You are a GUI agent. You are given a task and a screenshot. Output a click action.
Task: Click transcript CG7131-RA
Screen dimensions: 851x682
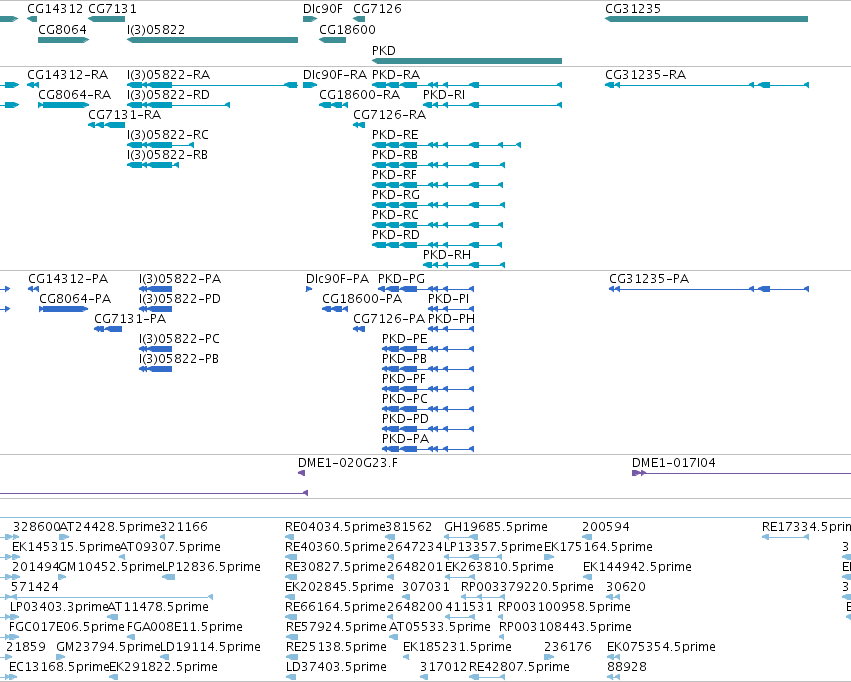point(124,114)
